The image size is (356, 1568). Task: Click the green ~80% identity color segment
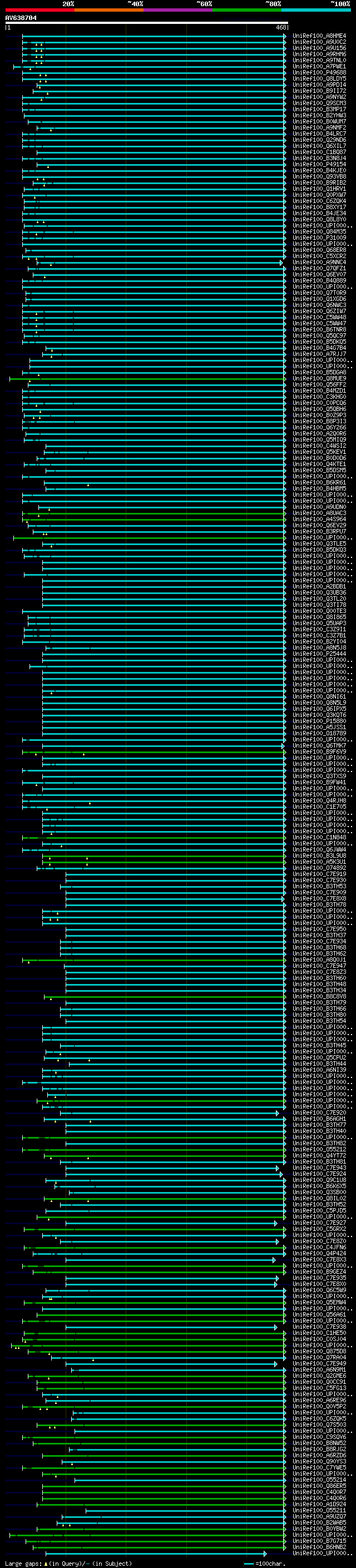click(247, 10)
